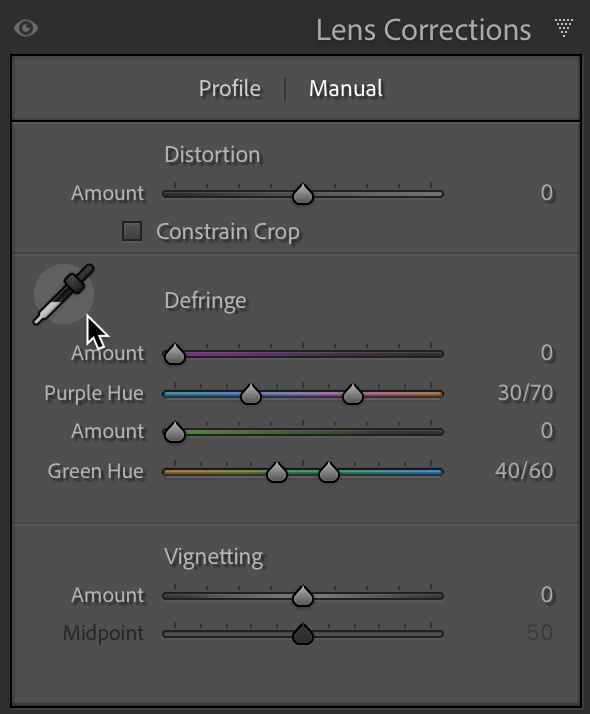The height and width of the screenshot is (714, 590).
Task: Click the left Green Hue slider handle
Action: point(277,472)
